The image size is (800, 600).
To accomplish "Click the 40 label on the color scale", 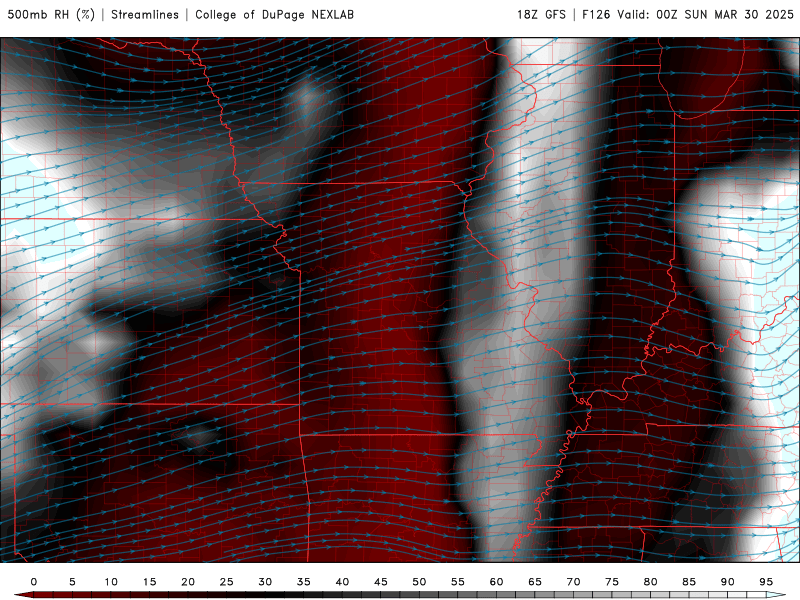I will 342,582.
